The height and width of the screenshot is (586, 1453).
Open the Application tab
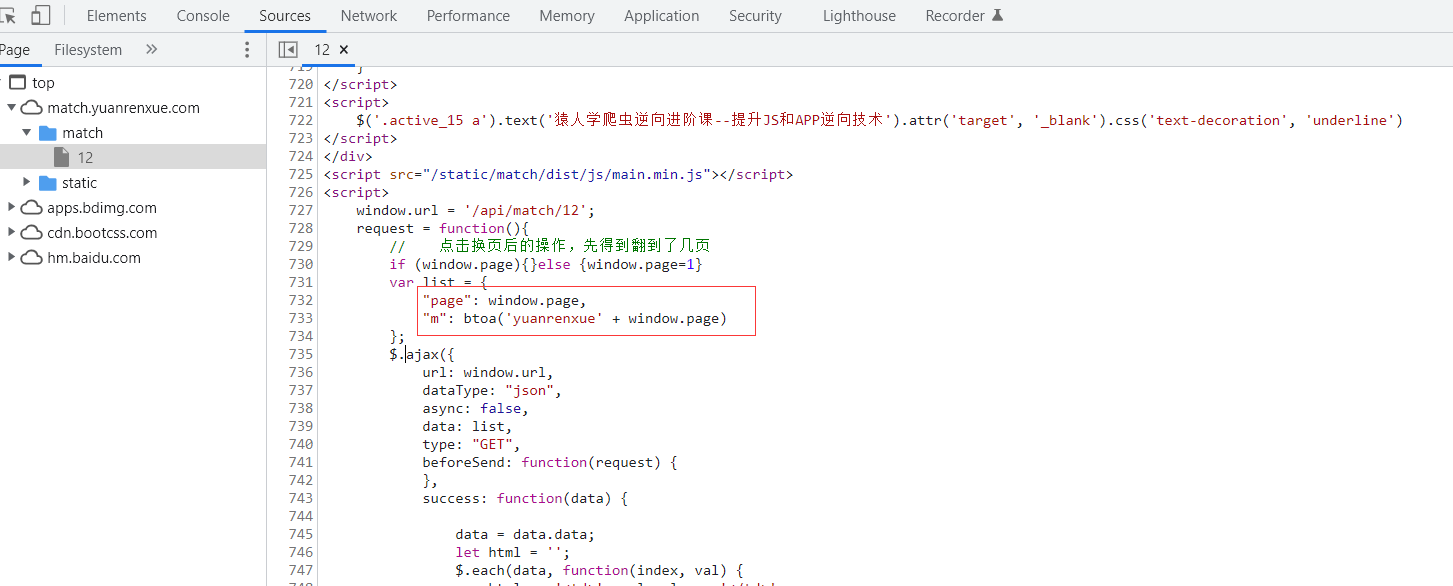[662, 16]
